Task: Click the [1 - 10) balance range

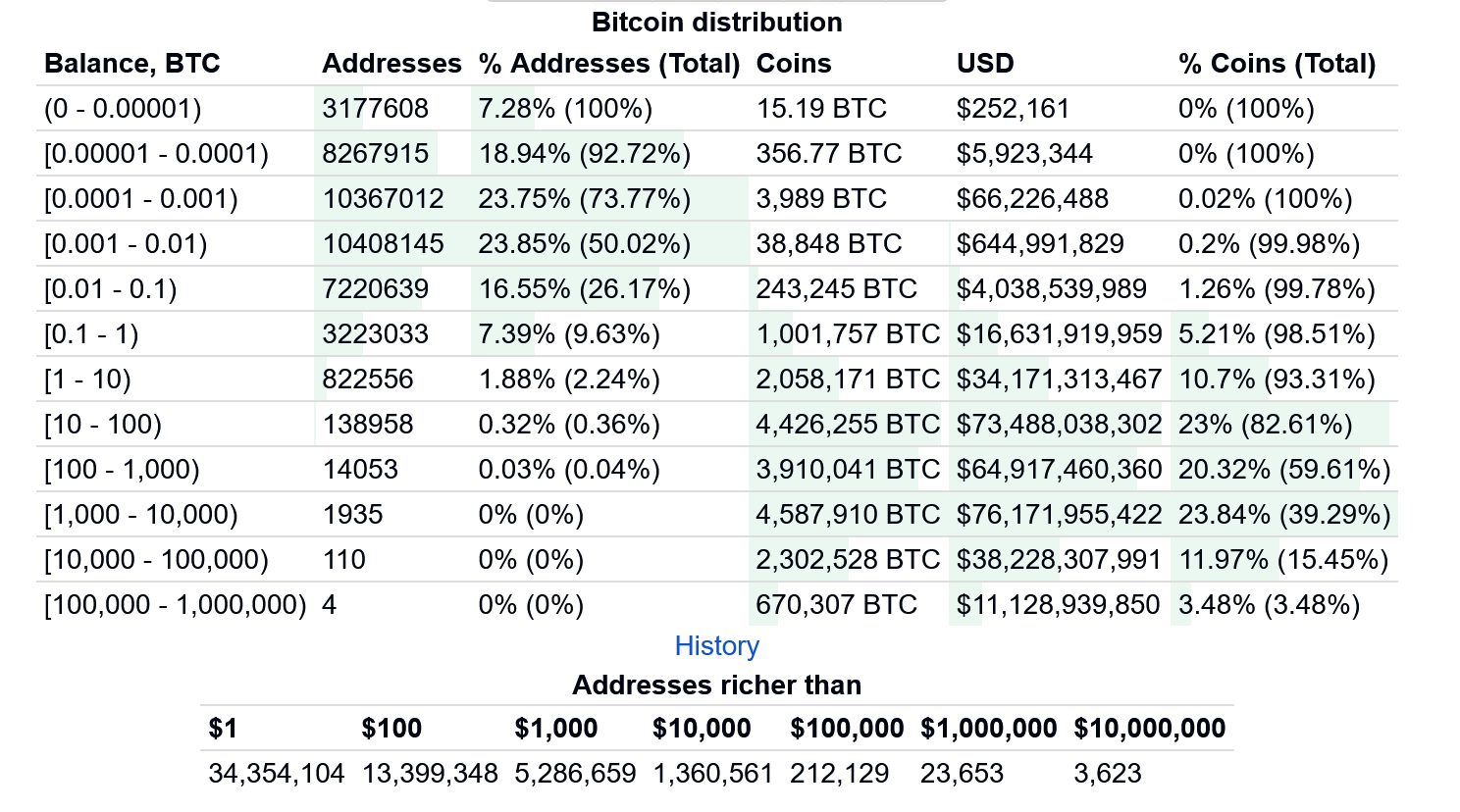Action: point(87,380)
